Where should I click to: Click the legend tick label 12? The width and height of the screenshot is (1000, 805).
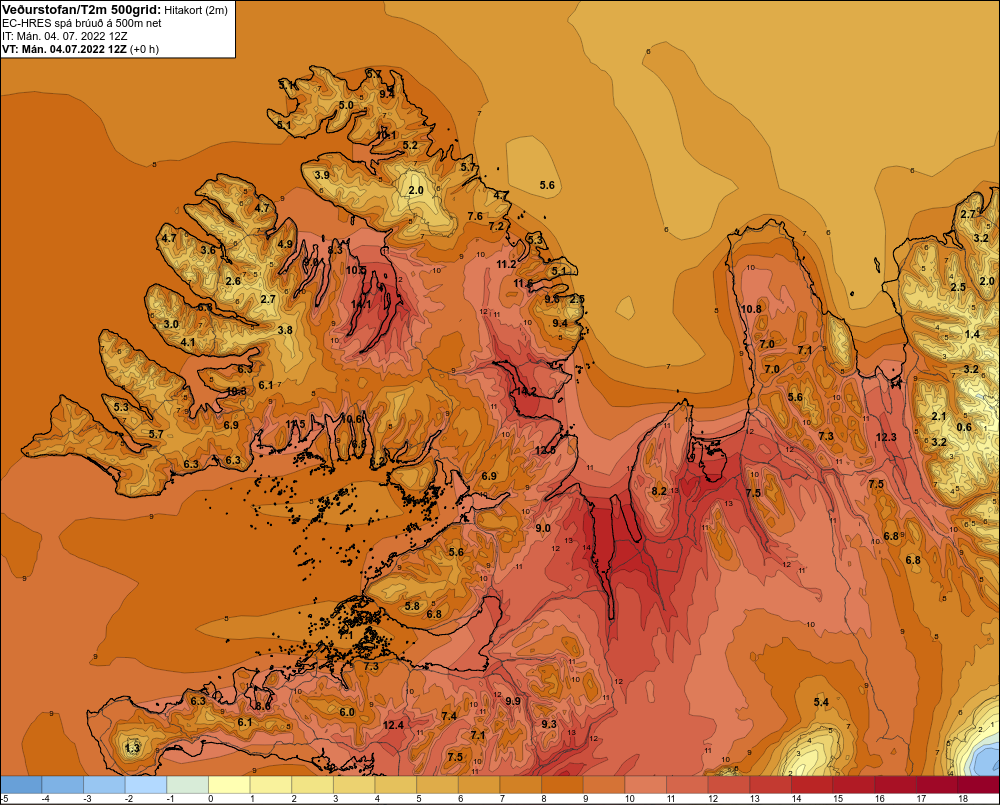pos(713,799)
